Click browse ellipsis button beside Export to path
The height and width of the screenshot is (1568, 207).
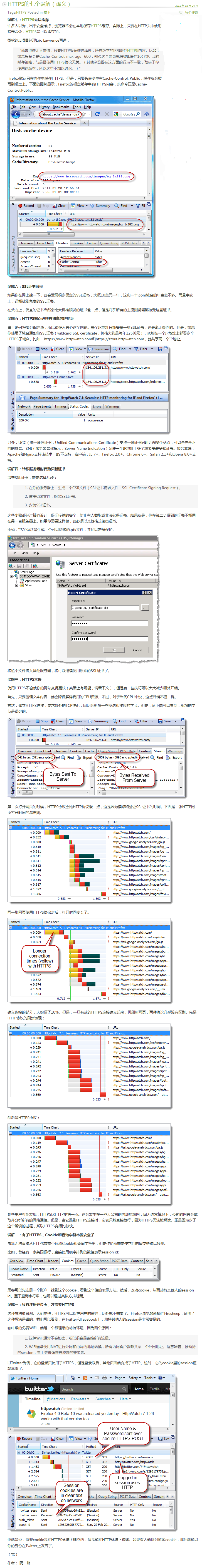[145, 607]
